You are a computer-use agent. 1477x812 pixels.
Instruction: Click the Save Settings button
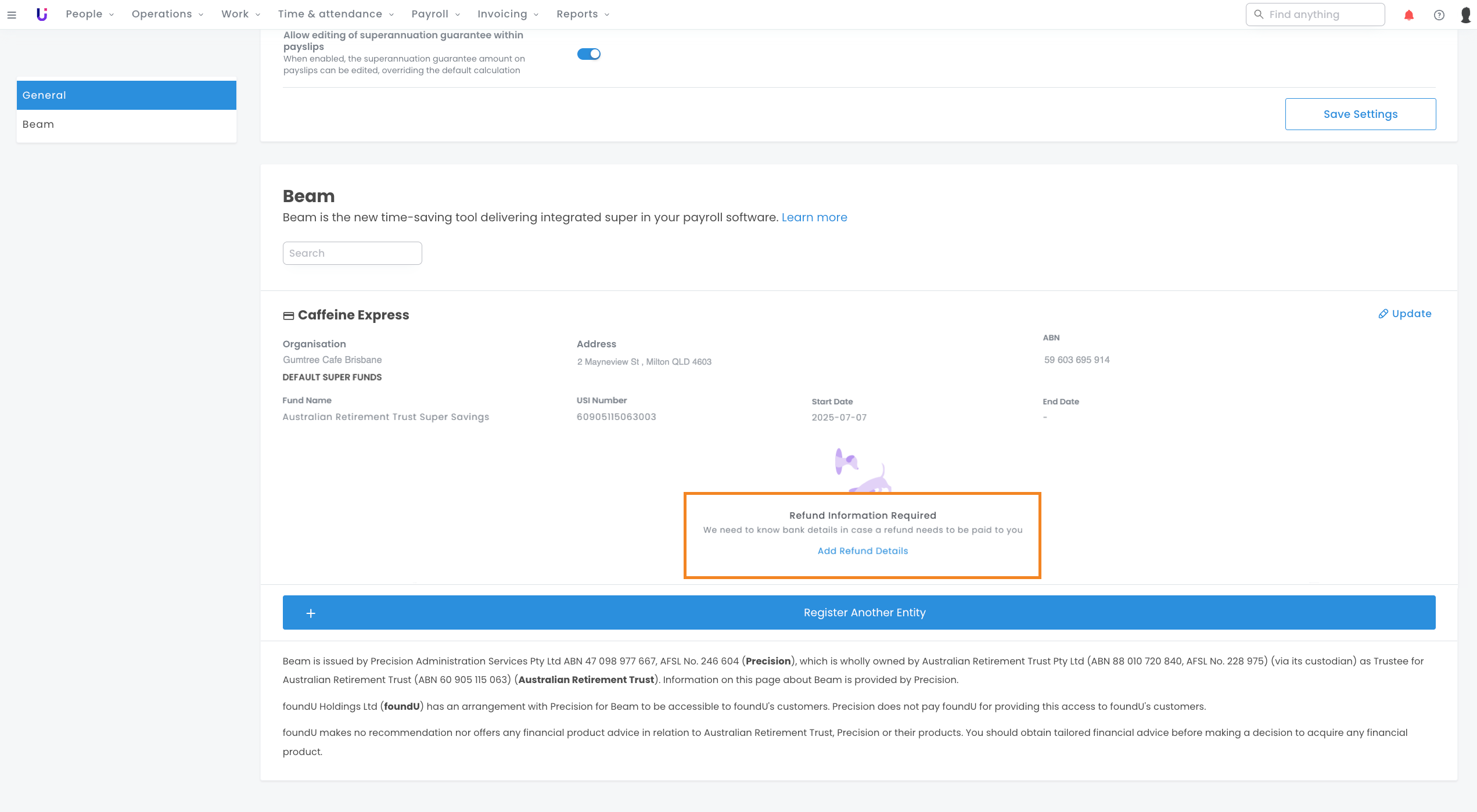(1360, 114)
